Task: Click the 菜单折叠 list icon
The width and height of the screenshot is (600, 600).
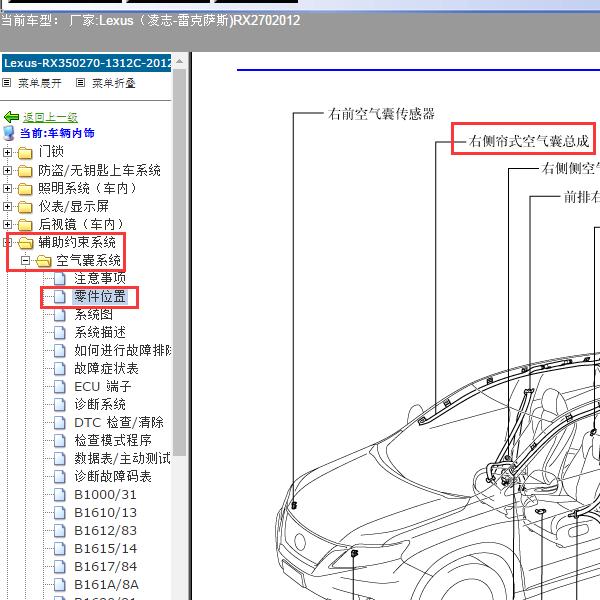Action: tap(80, 83)
